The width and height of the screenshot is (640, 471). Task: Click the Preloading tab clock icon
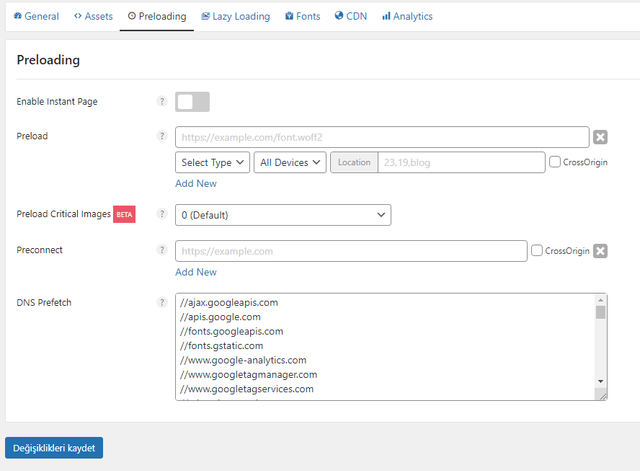(x=132, y=16)
